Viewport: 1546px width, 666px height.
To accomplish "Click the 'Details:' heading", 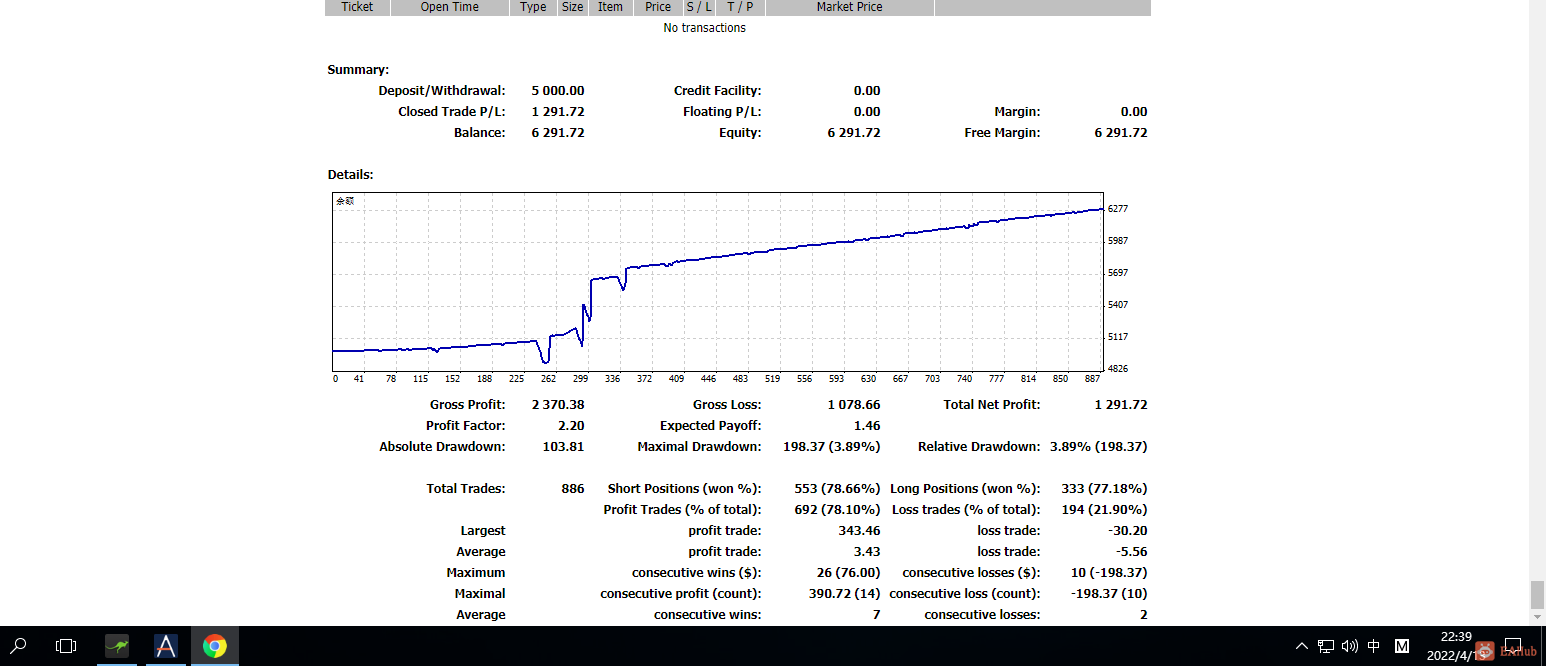I will pyautogui.click(x=350, y=175).
